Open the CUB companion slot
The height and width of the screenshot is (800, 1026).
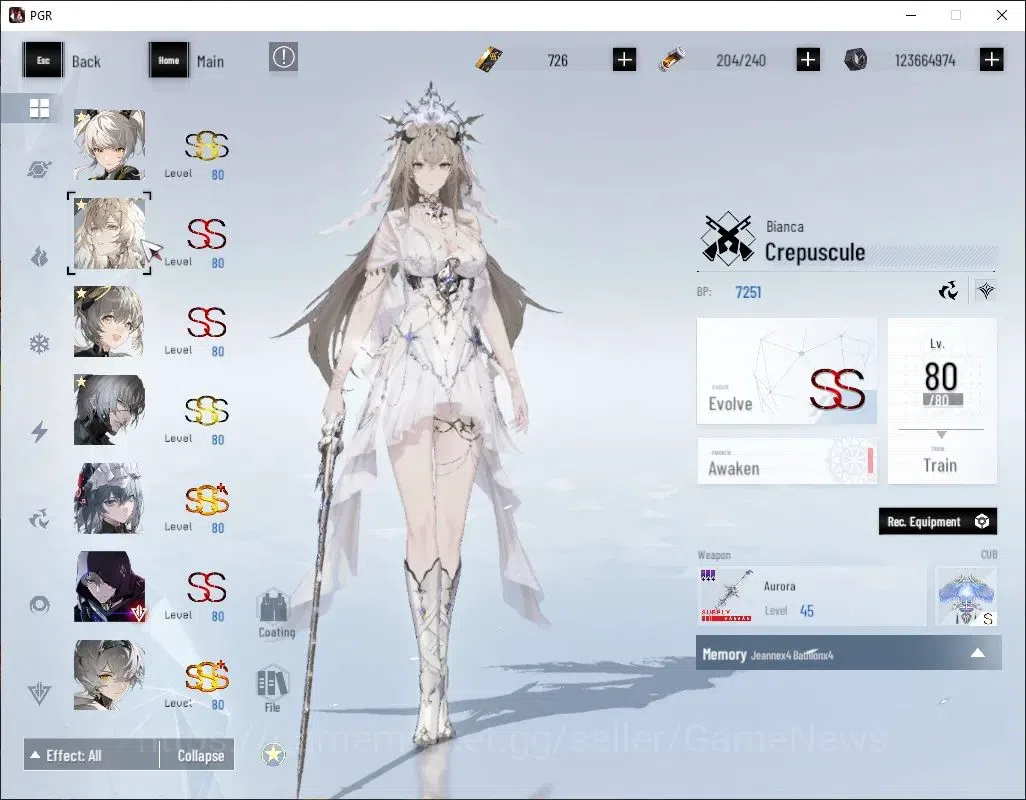(966, 596)
